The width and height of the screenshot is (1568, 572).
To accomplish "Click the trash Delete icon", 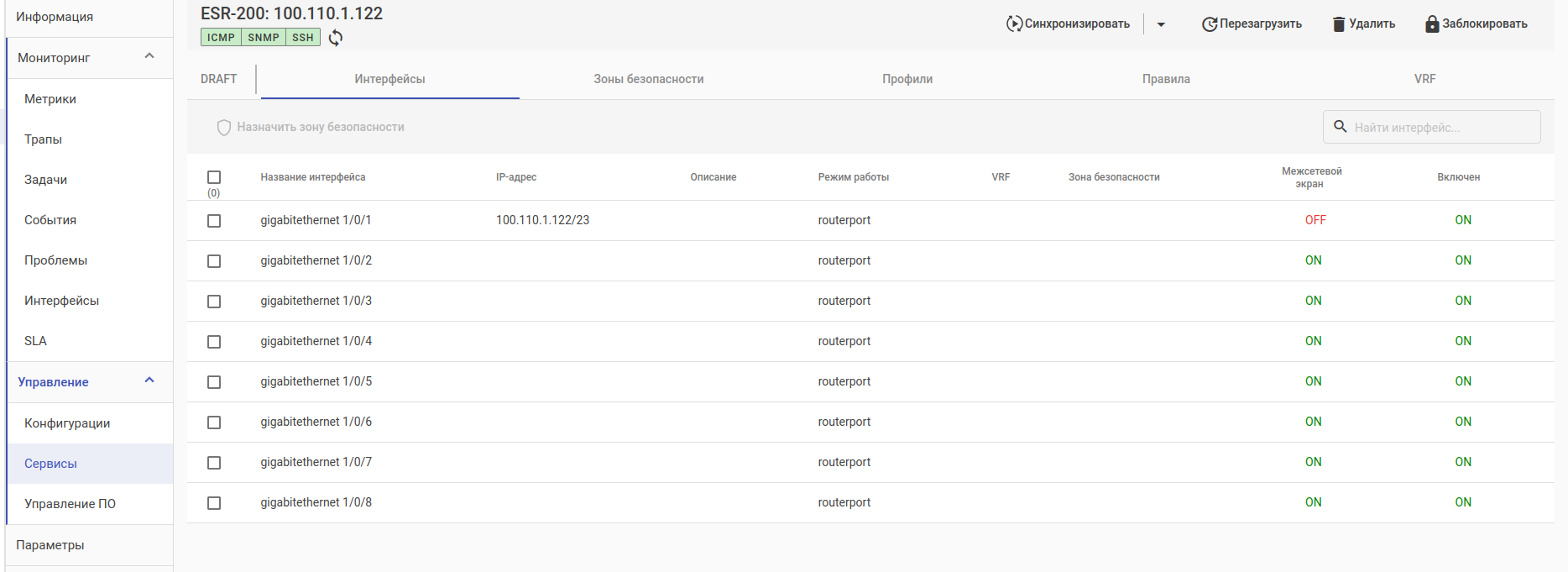I will tap(1339, 24).
